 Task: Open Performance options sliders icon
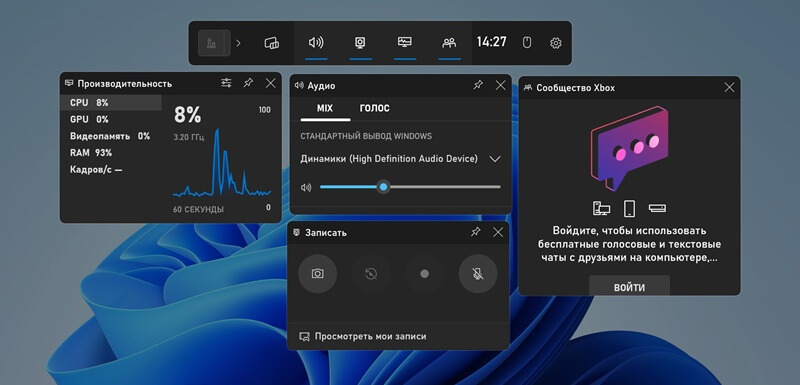coord(226,83)
